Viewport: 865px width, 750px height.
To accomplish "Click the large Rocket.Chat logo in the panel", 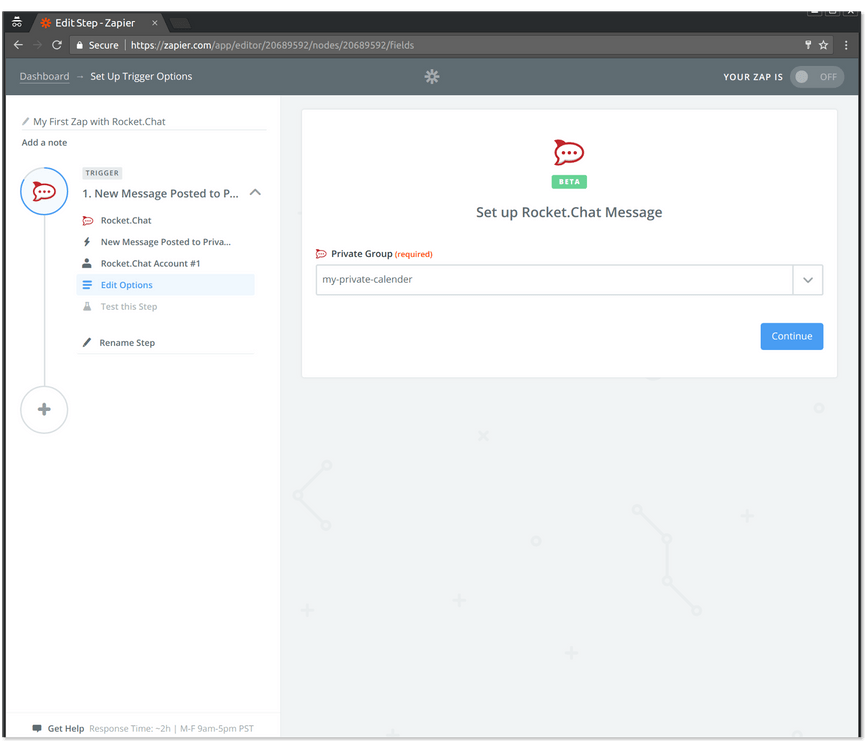I will coord(569,152).
